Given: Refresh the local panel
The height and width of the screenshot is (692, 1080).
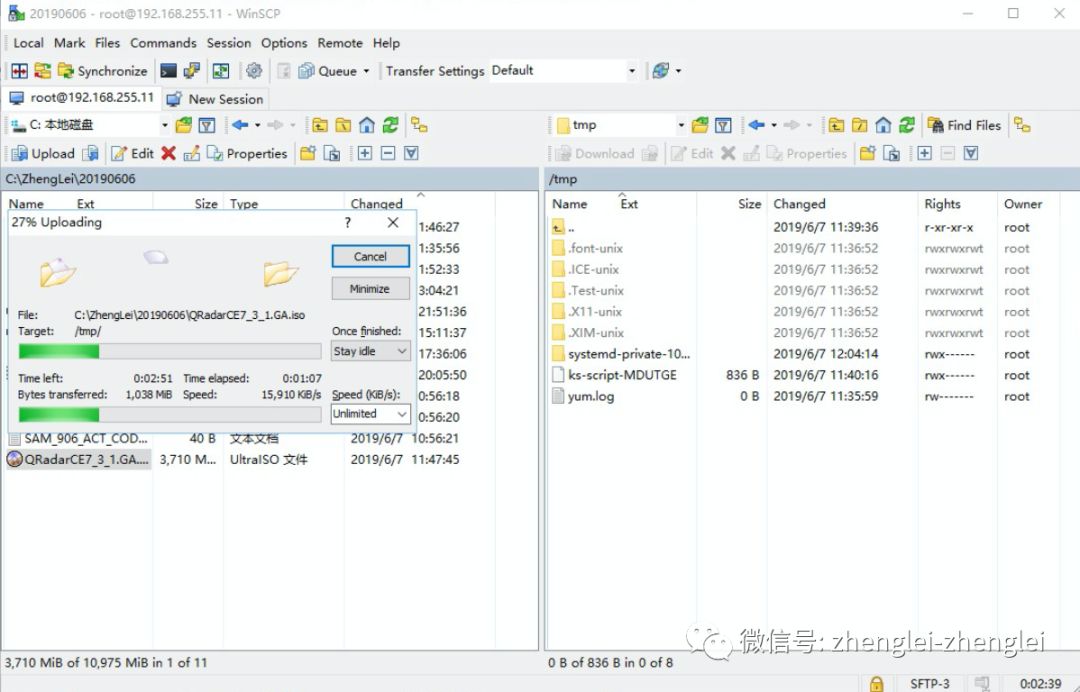Looking at the screenshot, I should point(391,125).
